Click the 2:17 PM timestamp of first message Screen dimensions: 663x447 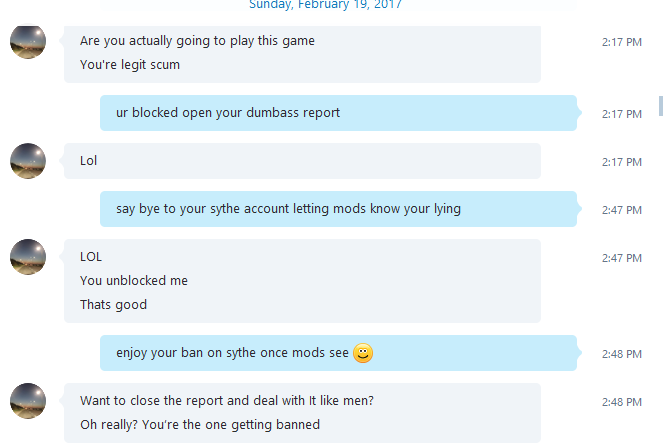(622, 42)
